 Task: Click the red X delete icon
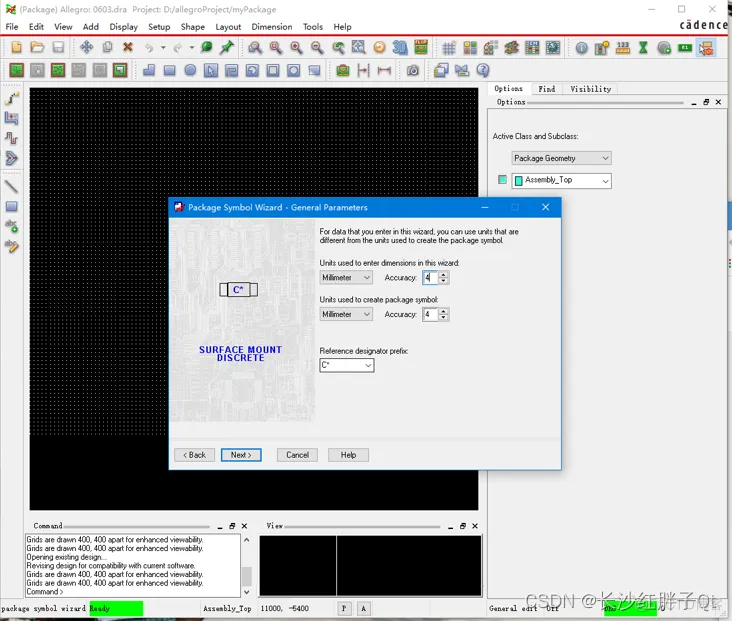(127, 47)
